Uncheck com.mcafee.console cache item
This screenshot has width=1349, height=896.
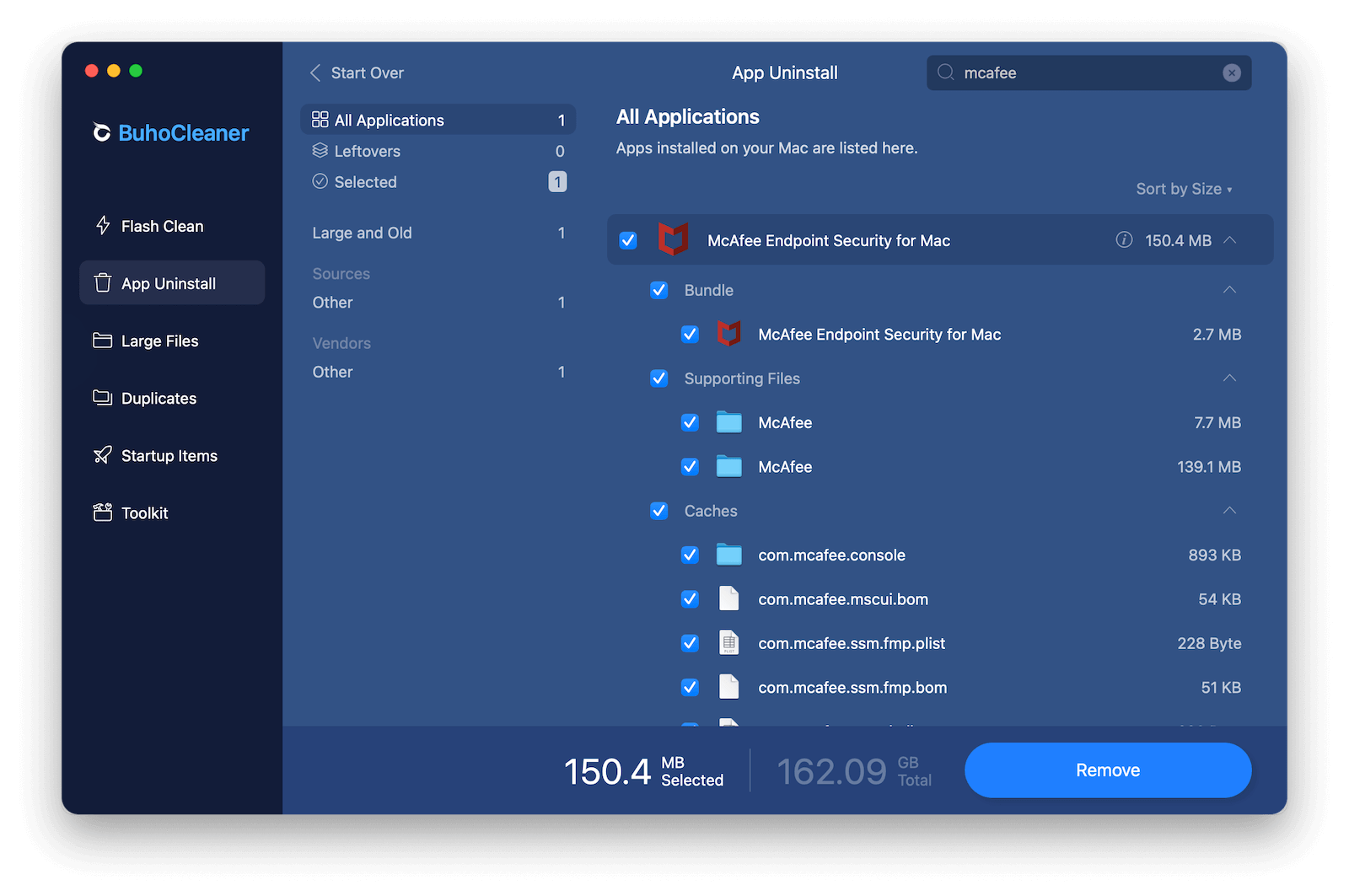[690, 555]
